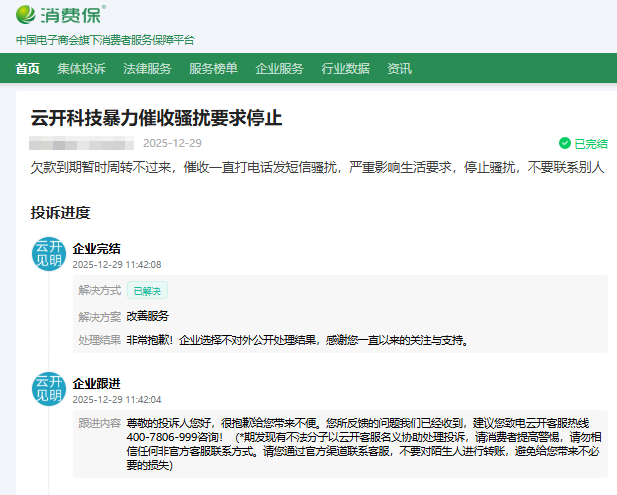Click the 企业跟进 entry heading
This screenshot has height=495, width=617.
97,383
